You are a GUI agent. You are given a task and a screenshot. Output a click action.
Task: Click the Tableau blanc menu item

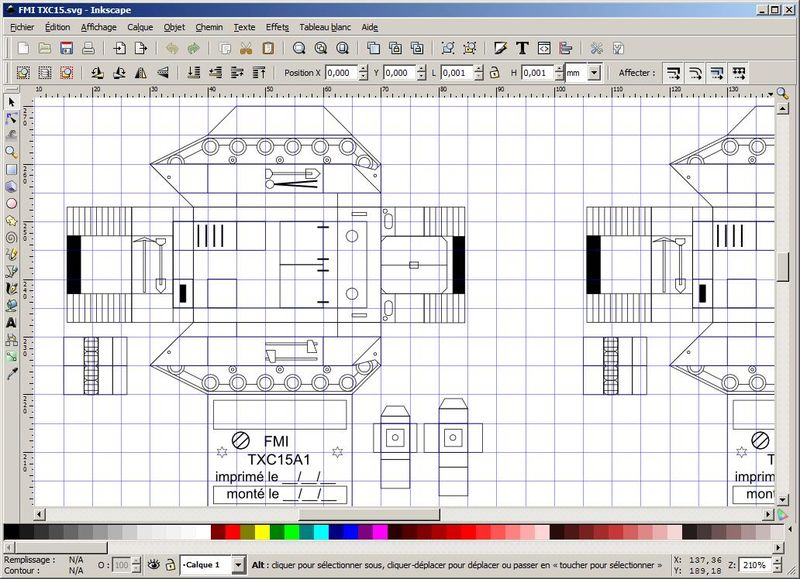(x=325, y=27)
